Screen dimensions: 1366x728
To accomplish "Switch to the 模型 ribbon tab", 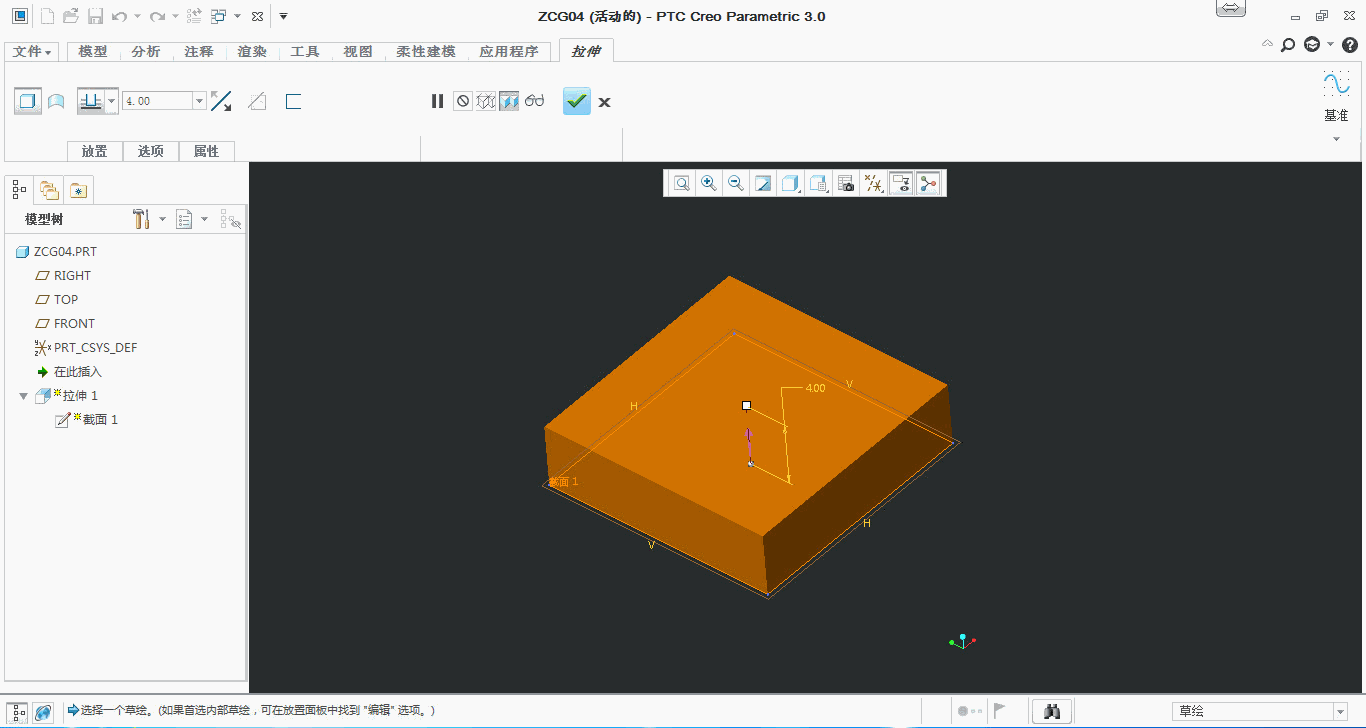I will (93, 52).
